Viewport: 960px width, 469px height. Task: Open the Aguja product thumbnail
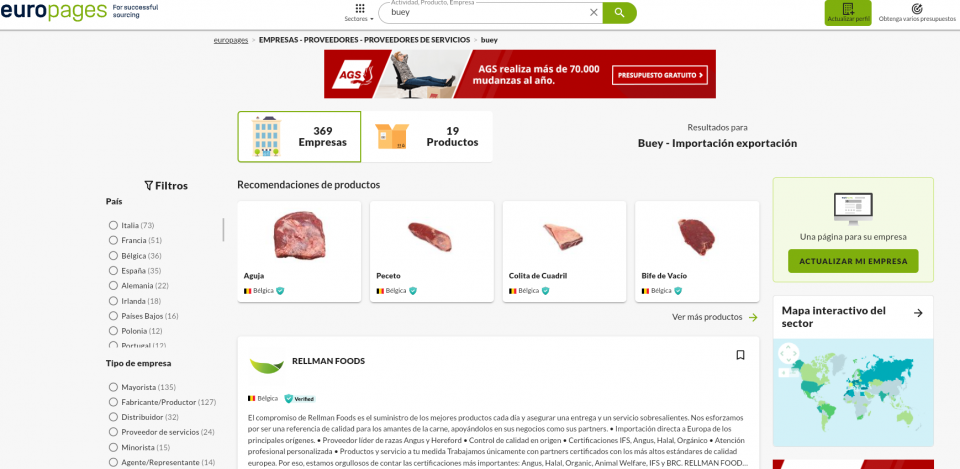point(299,235)
